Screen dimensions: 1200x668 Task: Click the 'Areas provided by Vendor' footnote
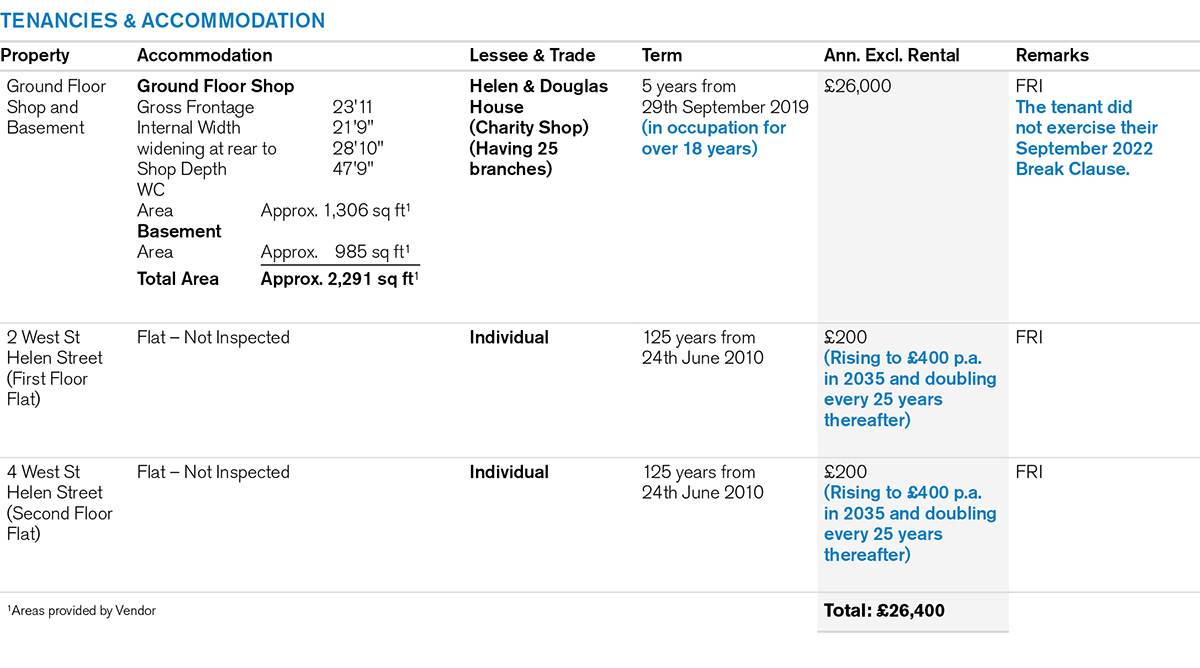point(82,610)
